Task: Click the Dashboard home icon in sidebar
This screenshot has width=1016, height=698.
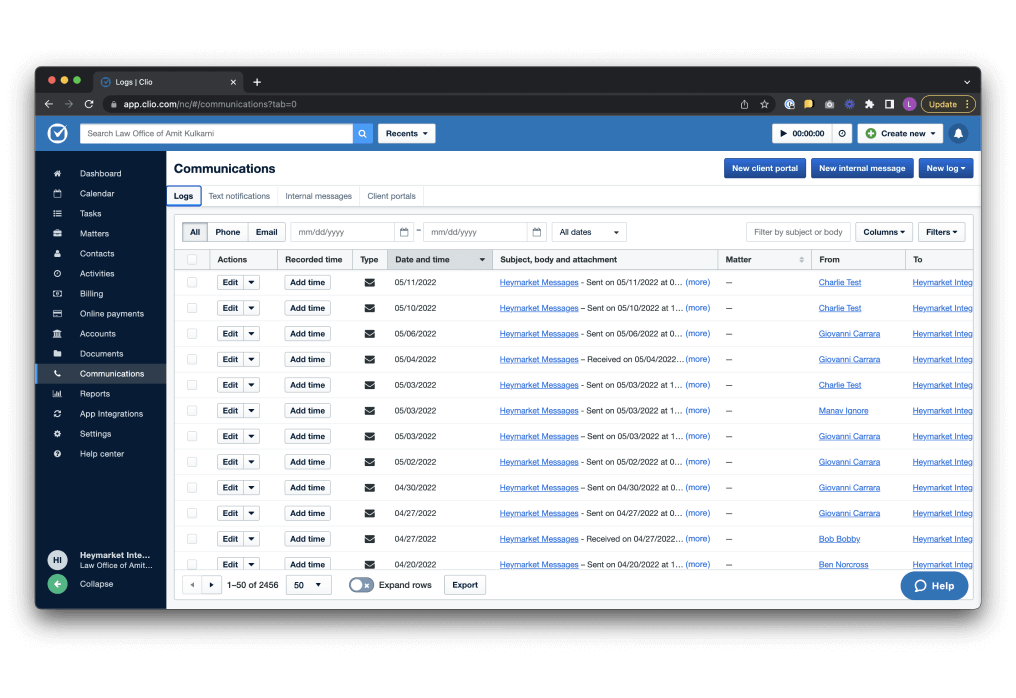Action: click(x=57, y=174)
